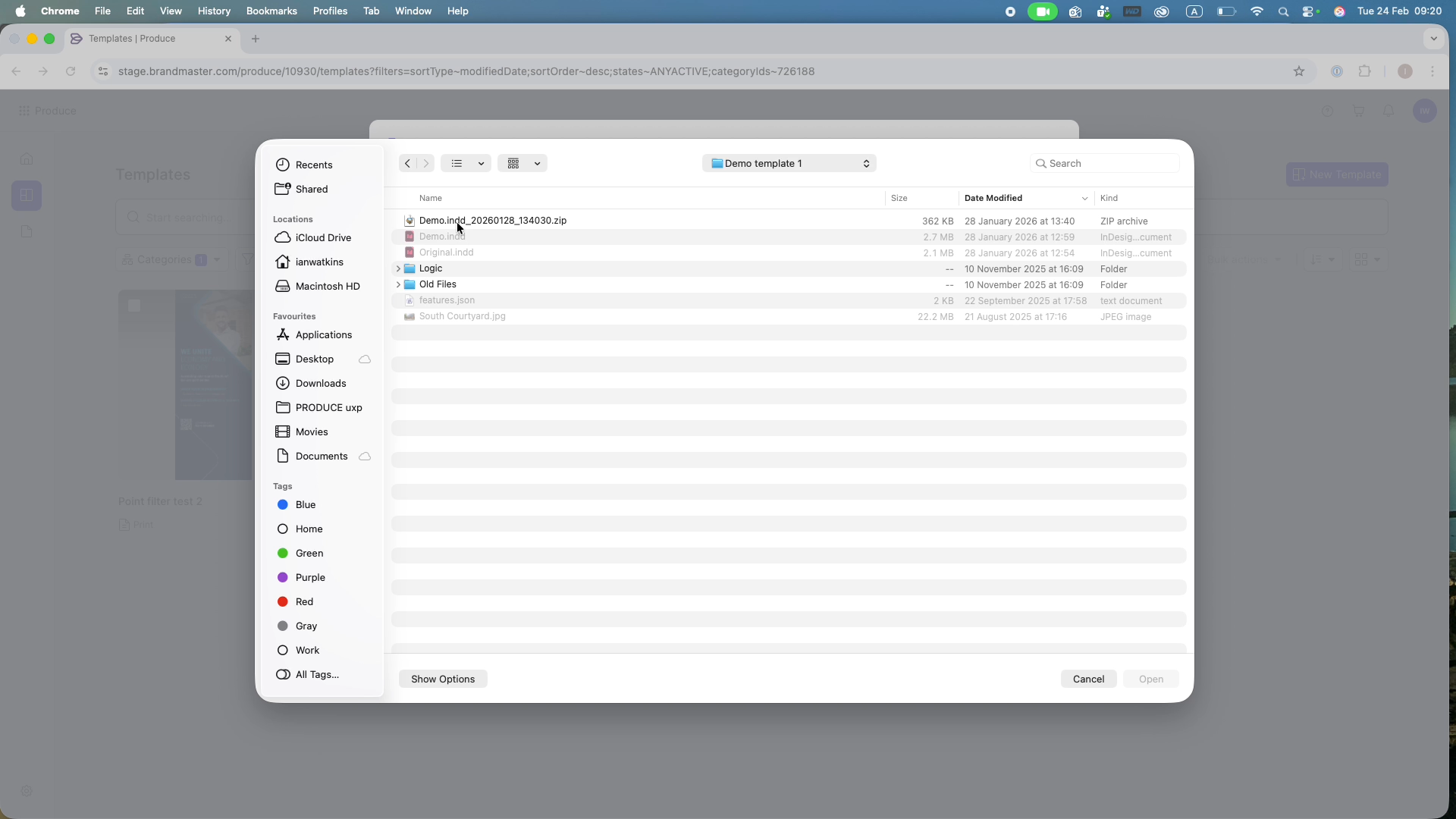Sort by Size column header
The image size is (1456, 819).
click(x=899, y=198)
